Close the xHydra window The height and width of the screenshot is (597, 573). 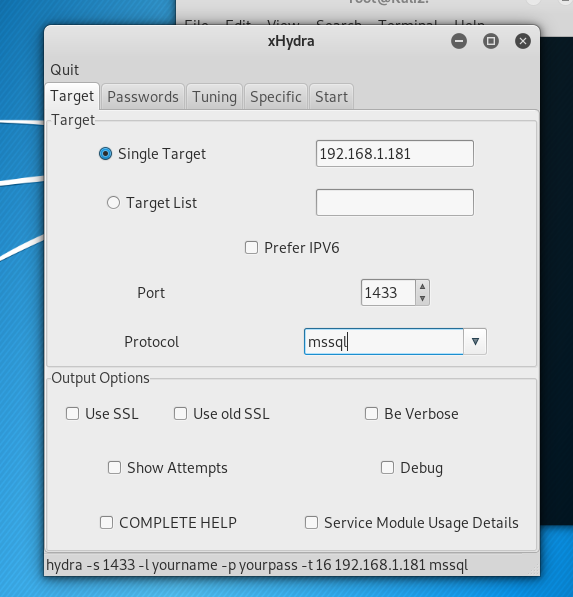523,41
